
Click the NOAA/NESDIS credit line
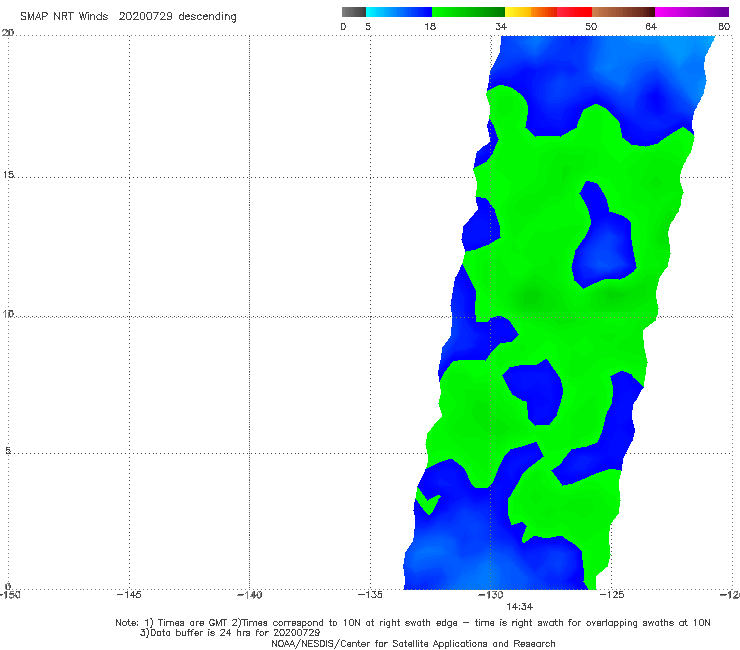(x=413, y=644)
